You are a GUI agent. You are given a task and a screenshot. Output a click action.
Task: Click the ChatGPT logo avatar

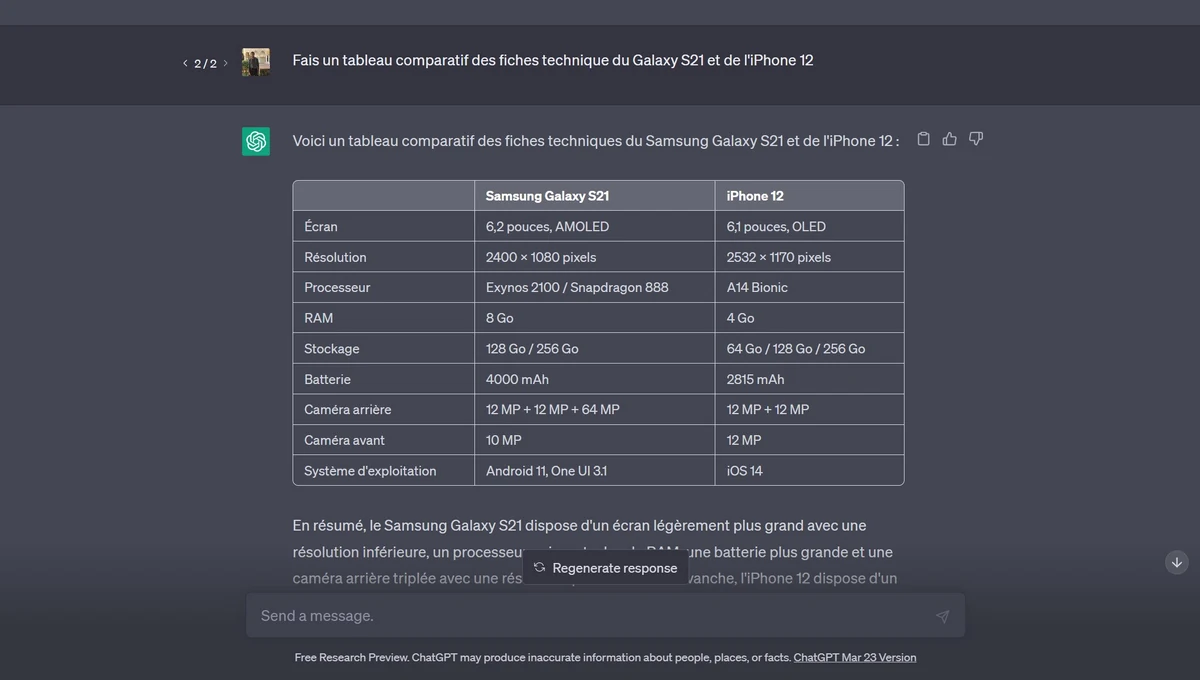pos(256,141)
